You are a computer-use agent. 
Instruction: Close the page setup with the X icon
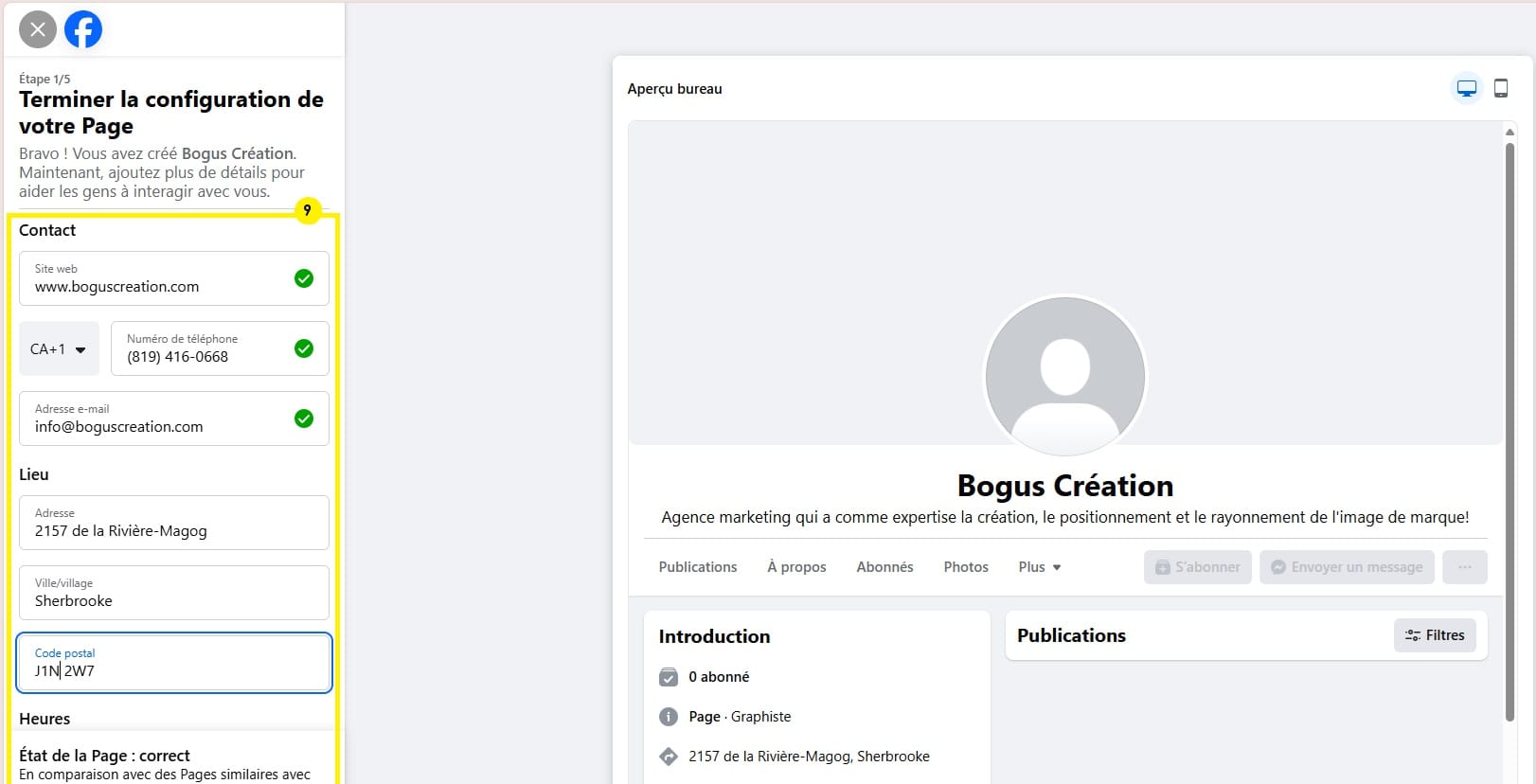coord(38,29)
